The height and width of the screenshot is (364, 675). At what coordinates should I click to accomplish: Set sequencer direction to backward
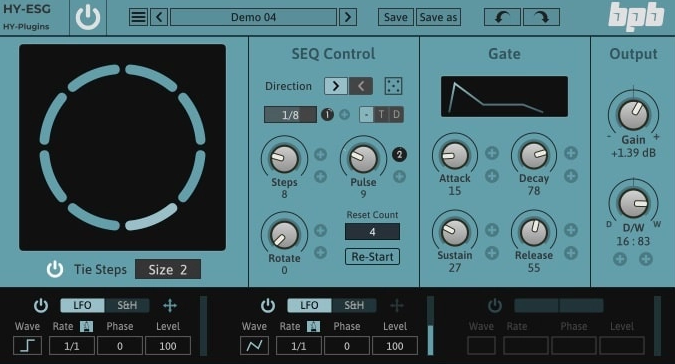[x=361, y=86]
